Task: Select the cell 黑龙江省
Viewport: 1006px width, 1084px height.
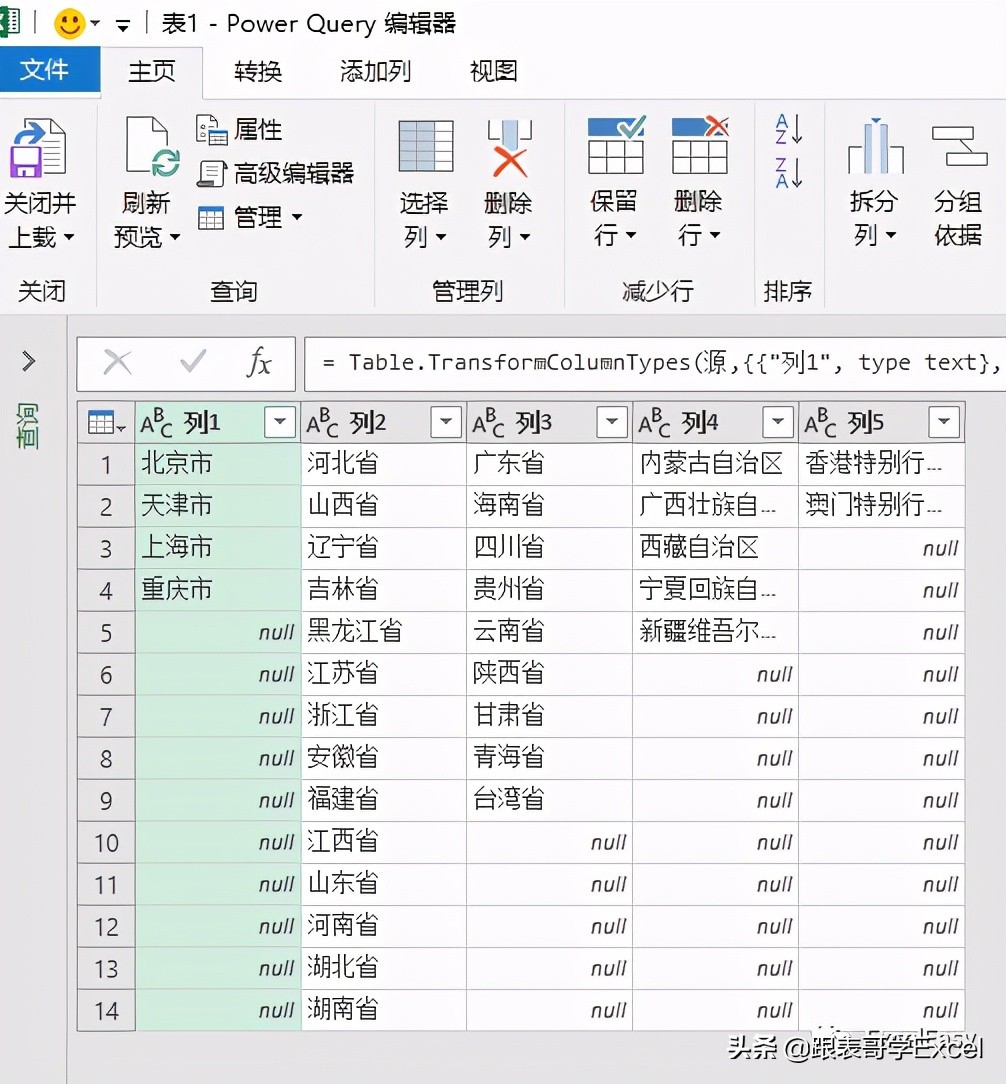Action: (384, 633)
